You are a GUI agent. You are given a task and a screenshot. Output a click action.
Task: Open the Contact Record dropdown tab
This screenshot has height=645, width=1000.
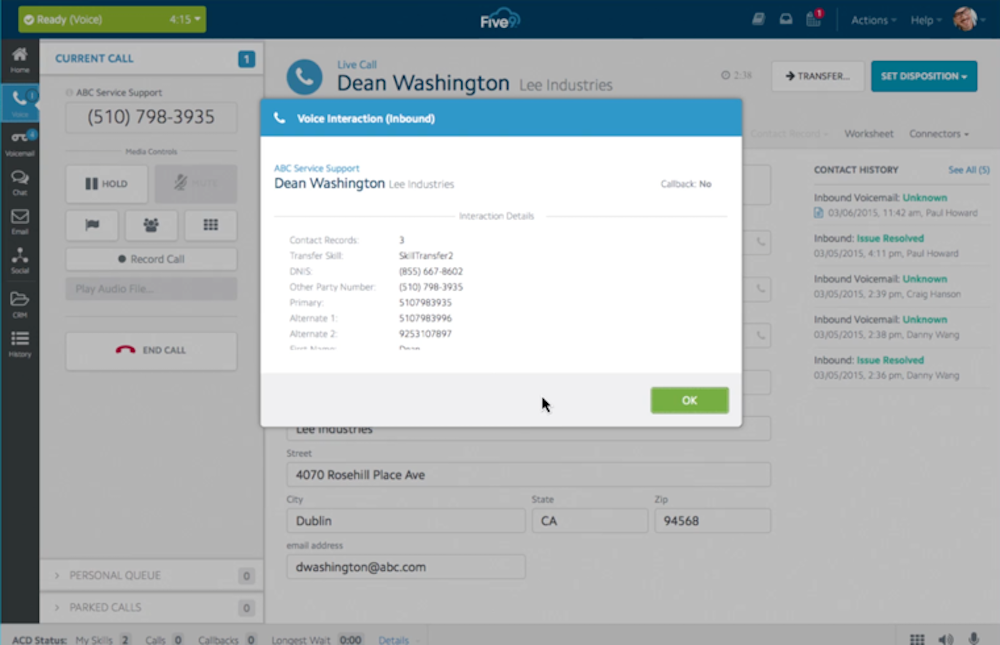[789, 133]
